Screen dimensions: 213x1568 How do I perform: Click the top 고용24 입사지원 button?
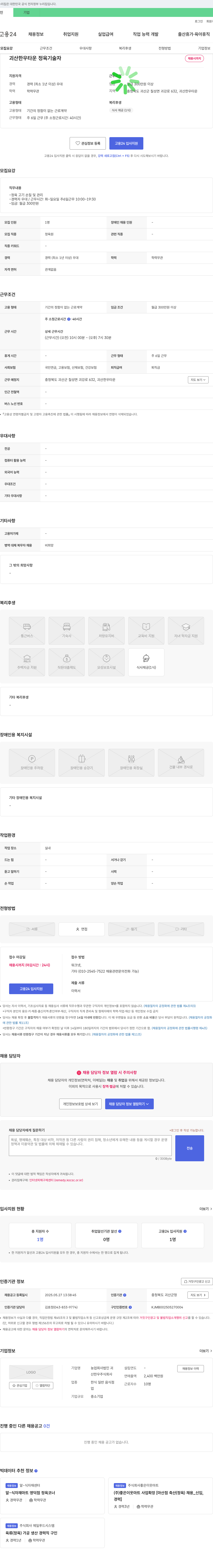click(126, 143)
